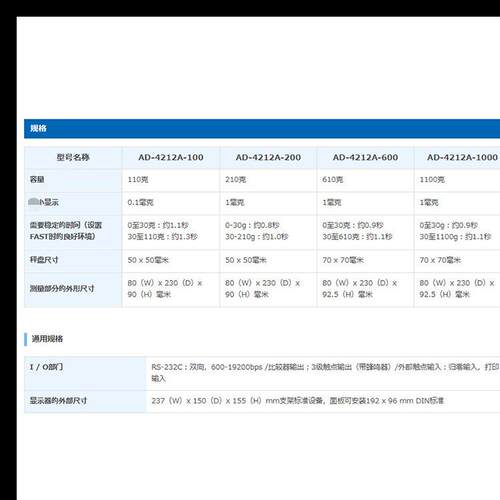Click the AD-4212A-100 column header
The width and height of the screenshot is (500, 500).
point(171,157)
